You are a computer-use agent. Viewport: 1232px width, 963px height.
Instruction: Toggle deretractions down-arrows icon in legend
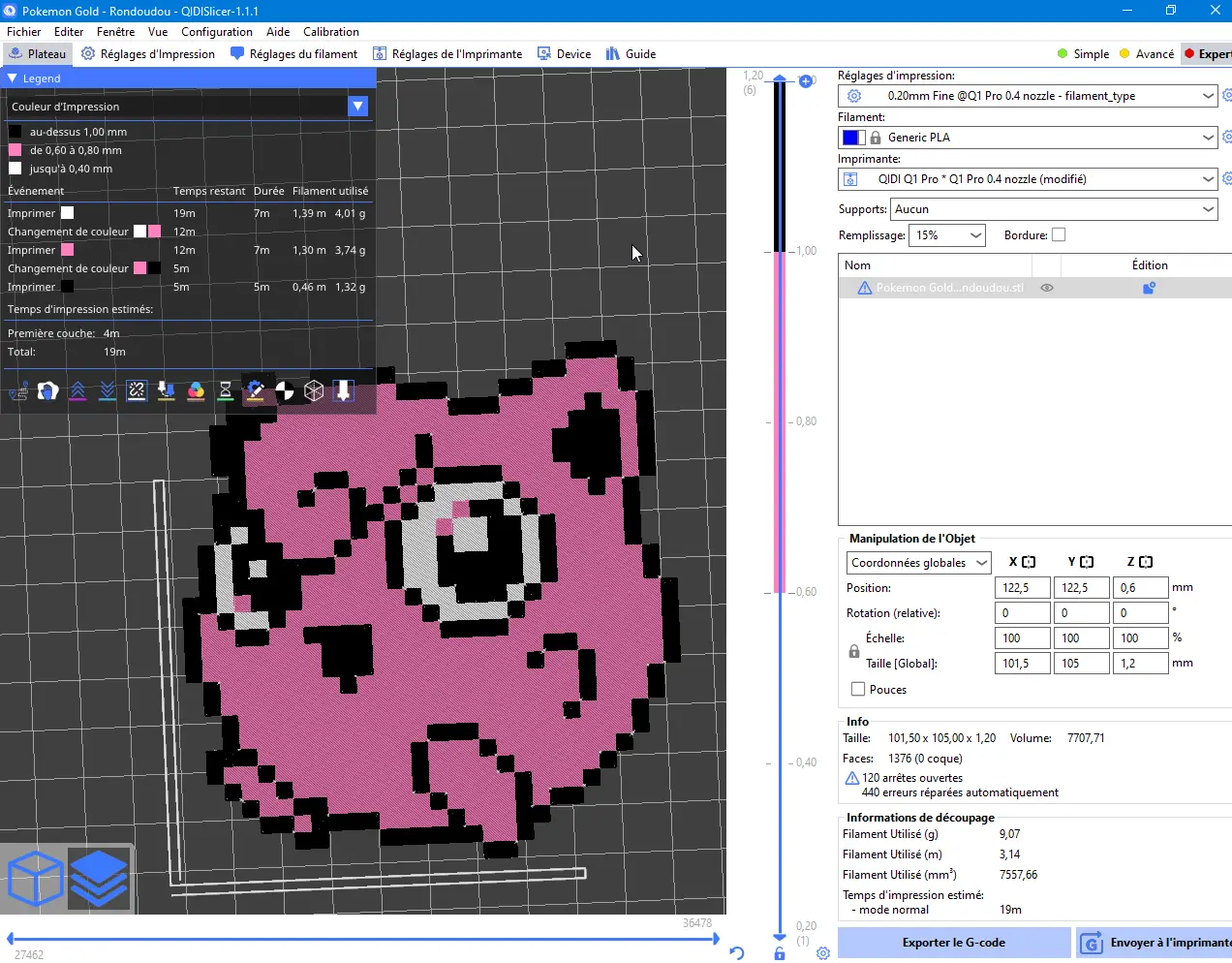tap(108, 390)
